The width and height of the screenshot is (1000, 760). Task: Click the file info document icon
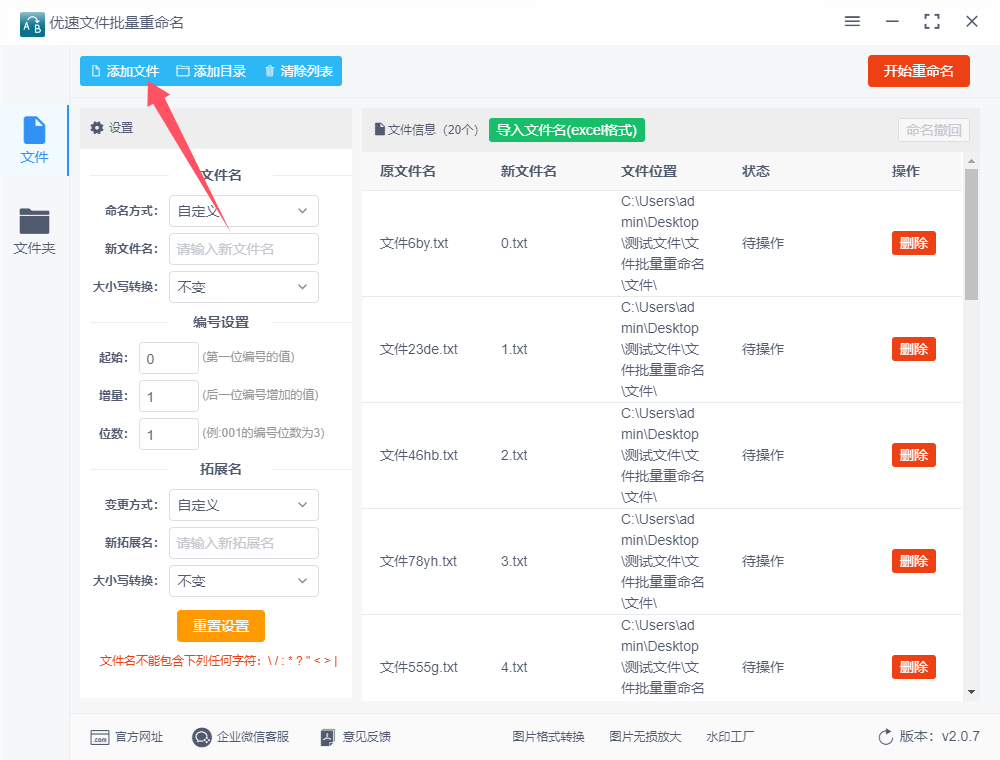[379, 129]
